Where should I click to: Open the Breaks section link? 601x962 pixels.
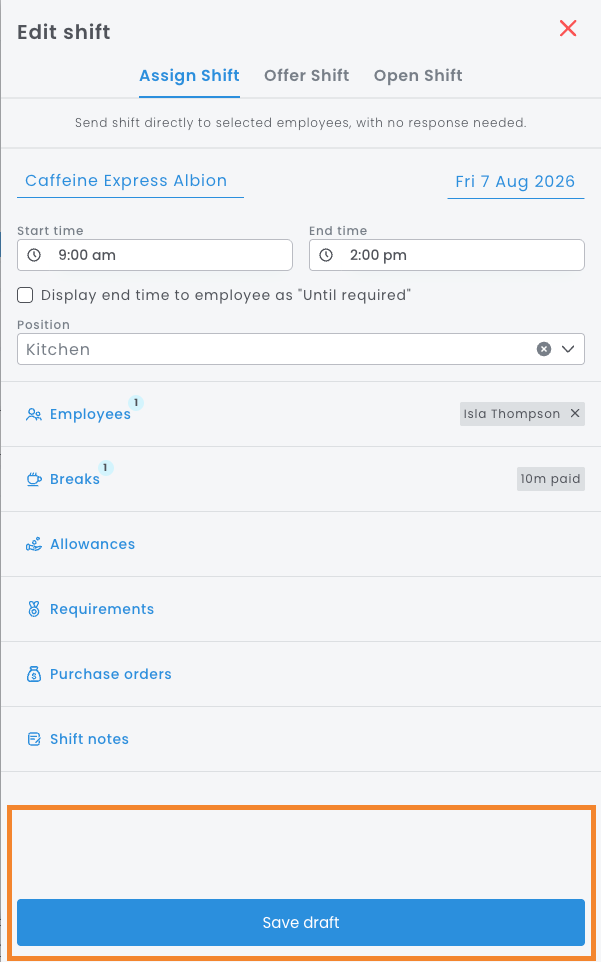click(75, 480)
